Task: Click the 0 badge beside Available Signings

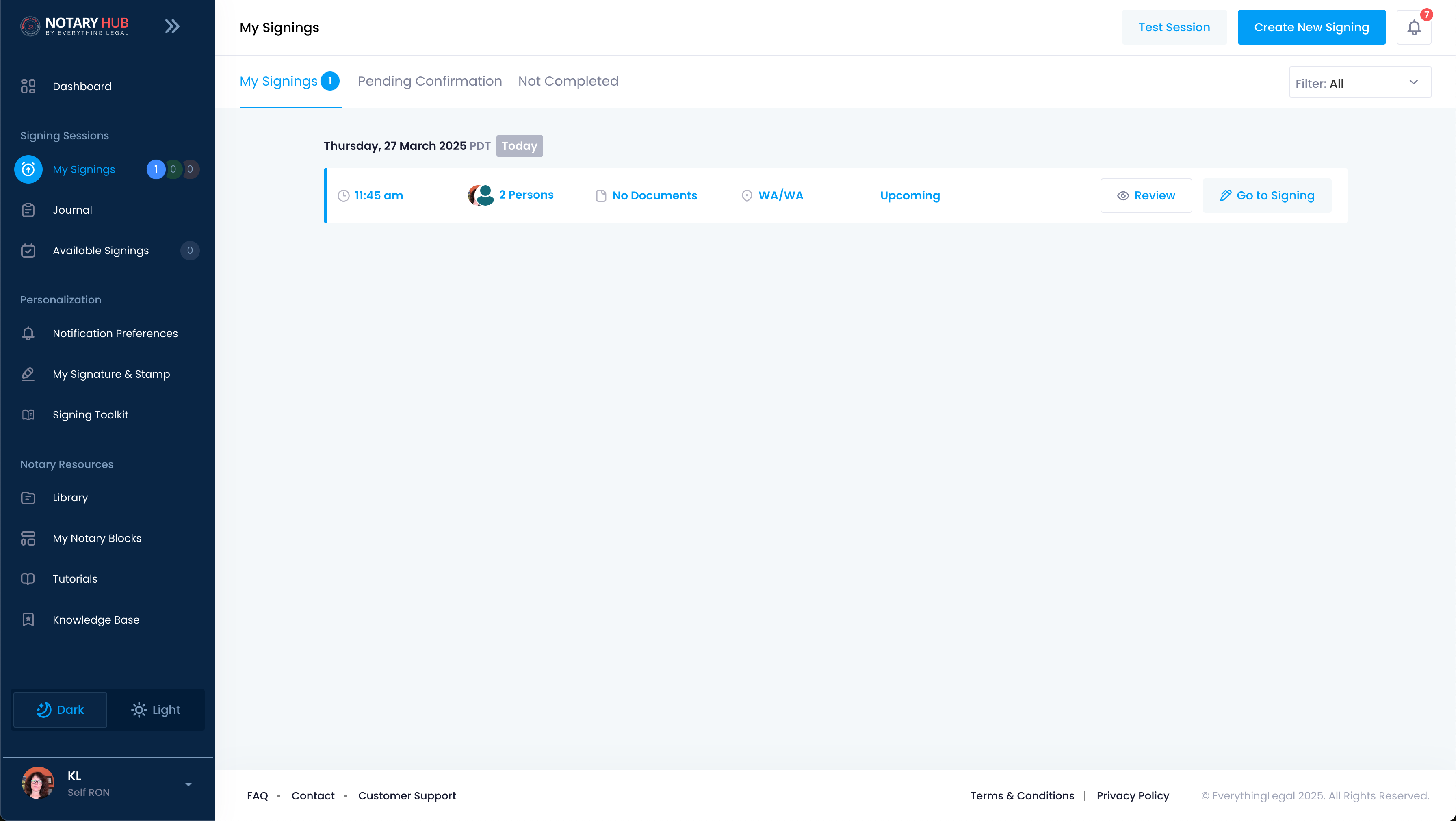Action: click(190, 251)
